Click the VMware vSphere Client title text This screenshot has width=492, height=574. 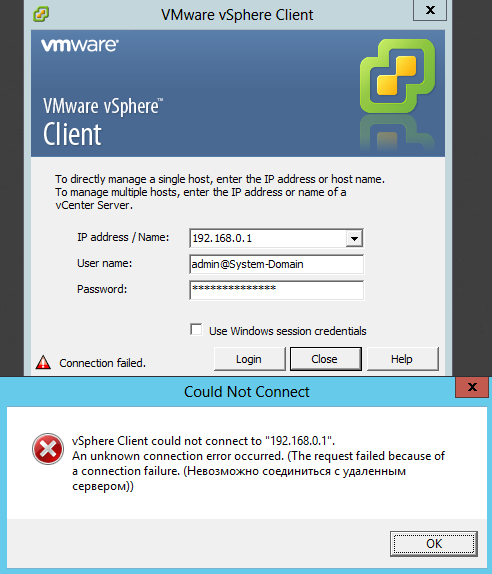(237, 15)
